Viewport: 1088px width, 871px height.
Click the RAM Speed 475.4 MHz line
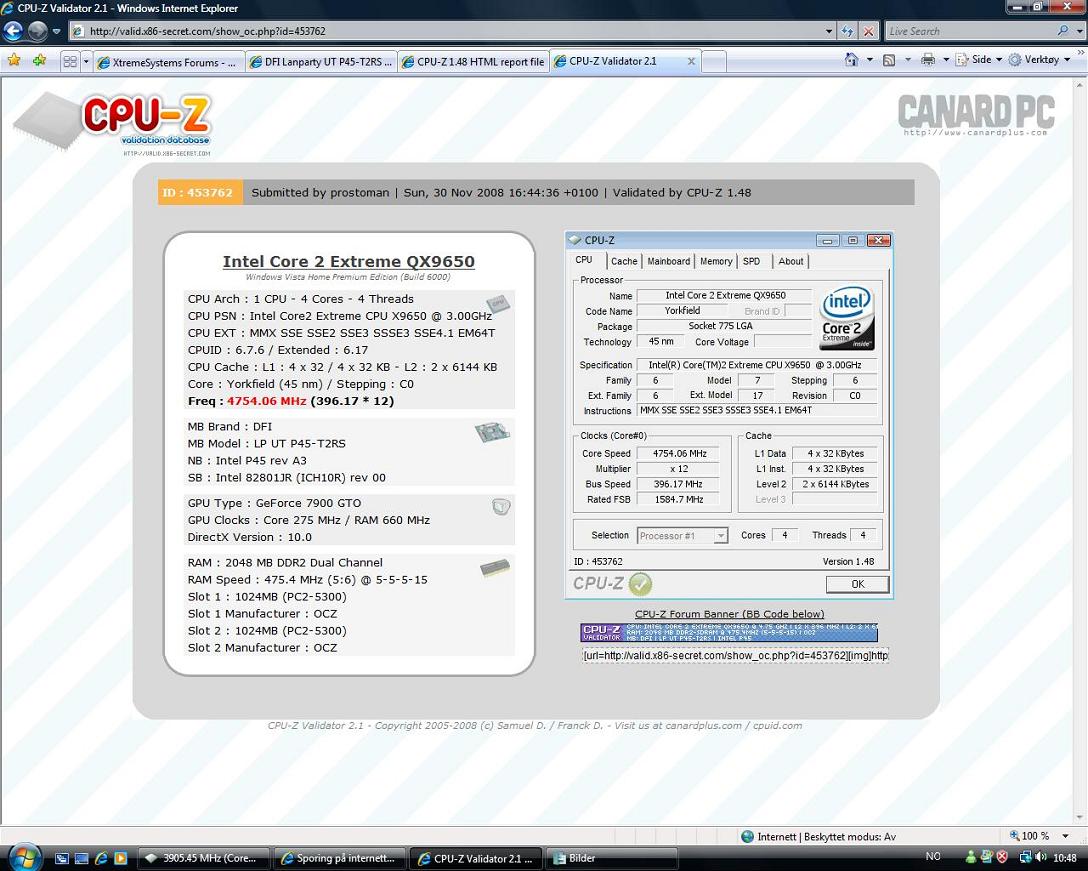coord(307,580)
